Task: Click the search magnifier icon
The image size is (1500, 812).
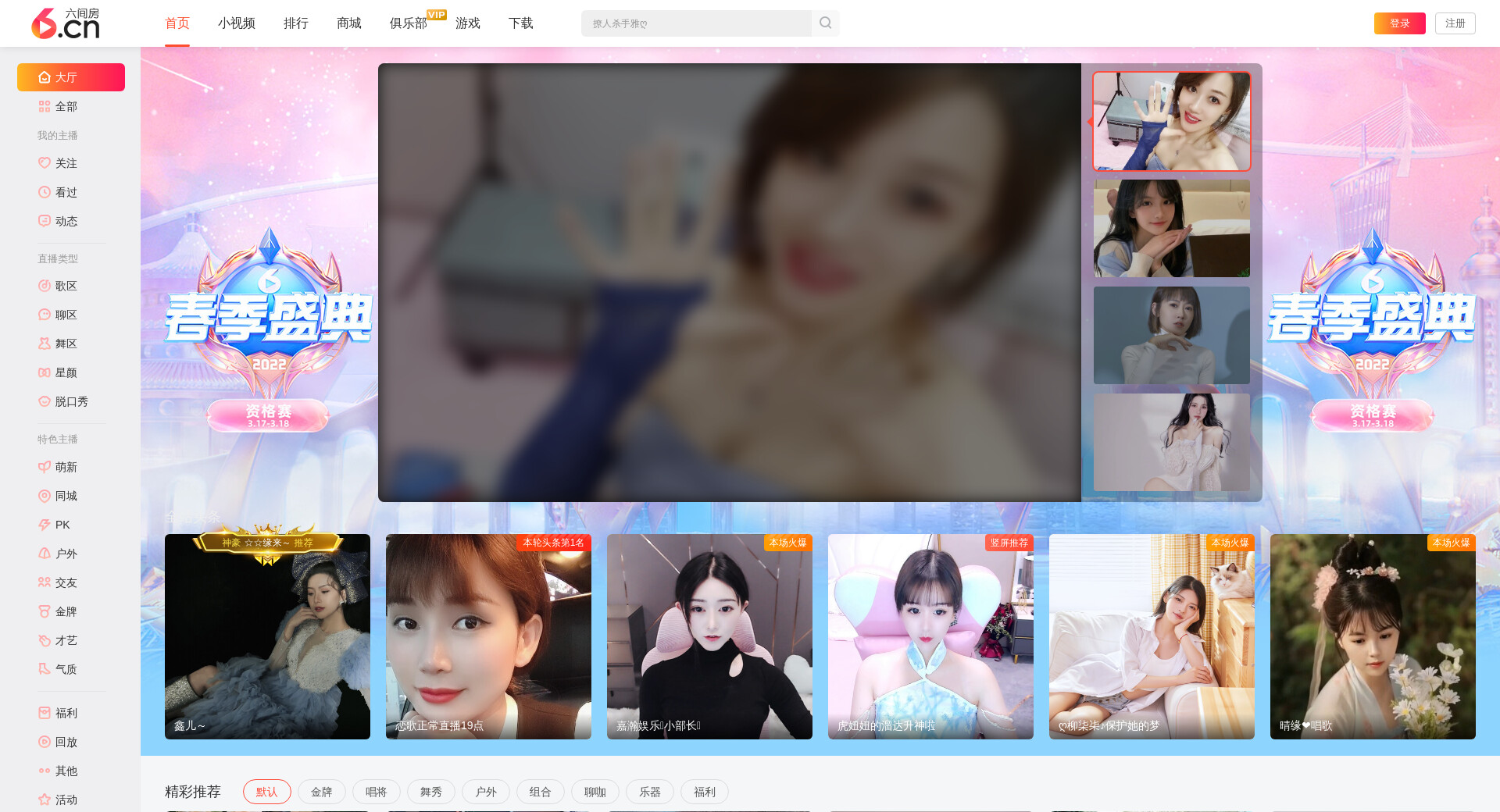Action: pos(825,23)
